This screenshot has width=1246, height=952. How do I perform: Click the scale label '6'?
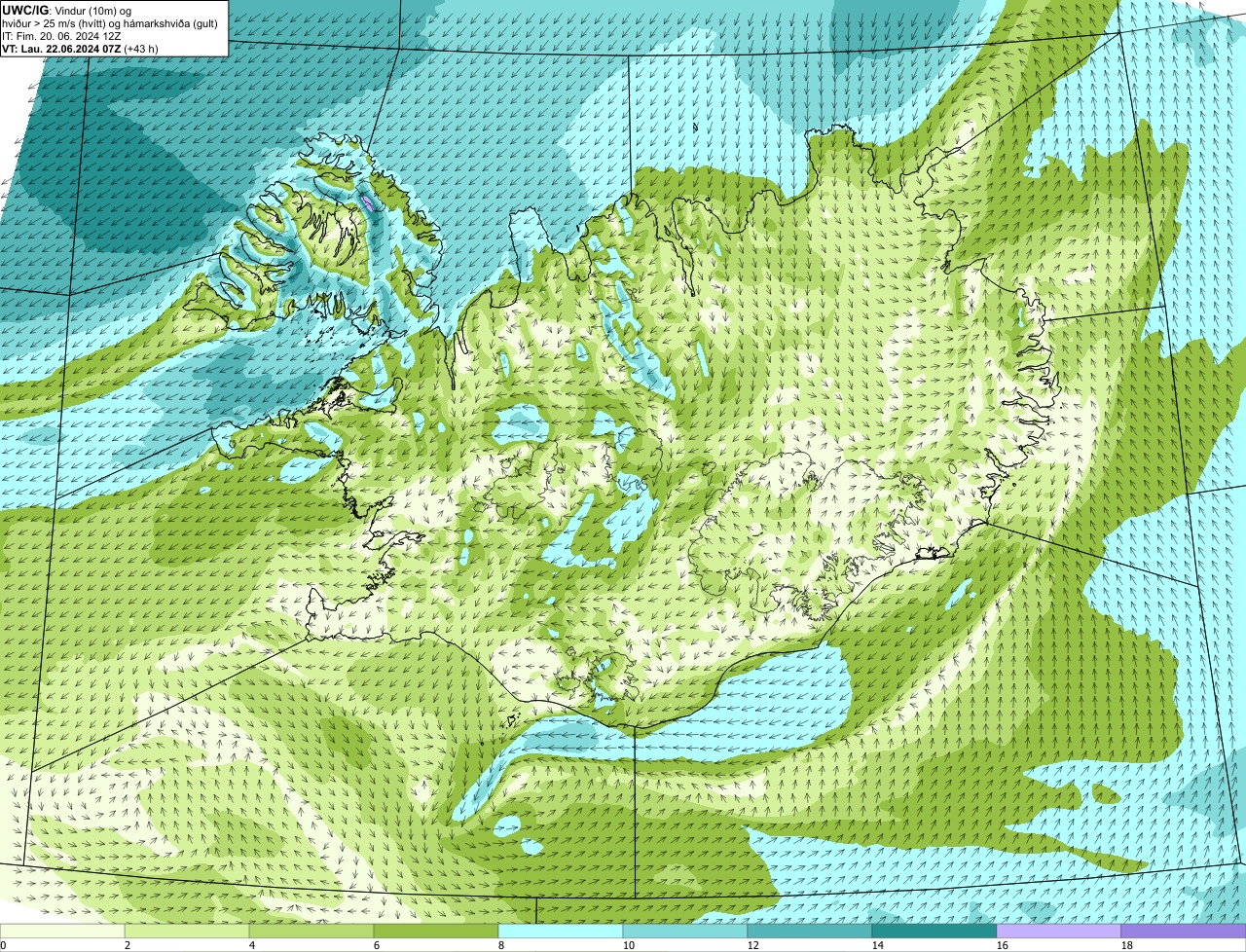pos(377,945)
